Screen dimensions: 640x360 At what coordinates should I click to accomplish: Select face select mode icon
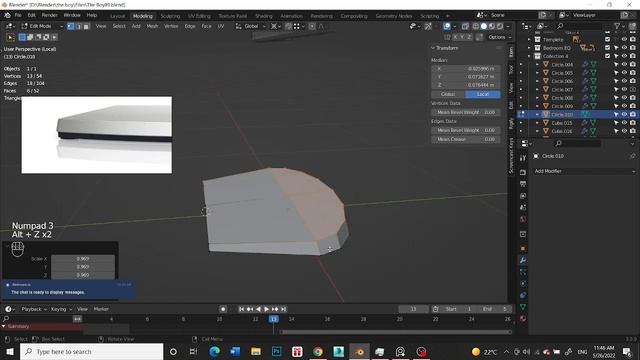[x=86, y=26]
